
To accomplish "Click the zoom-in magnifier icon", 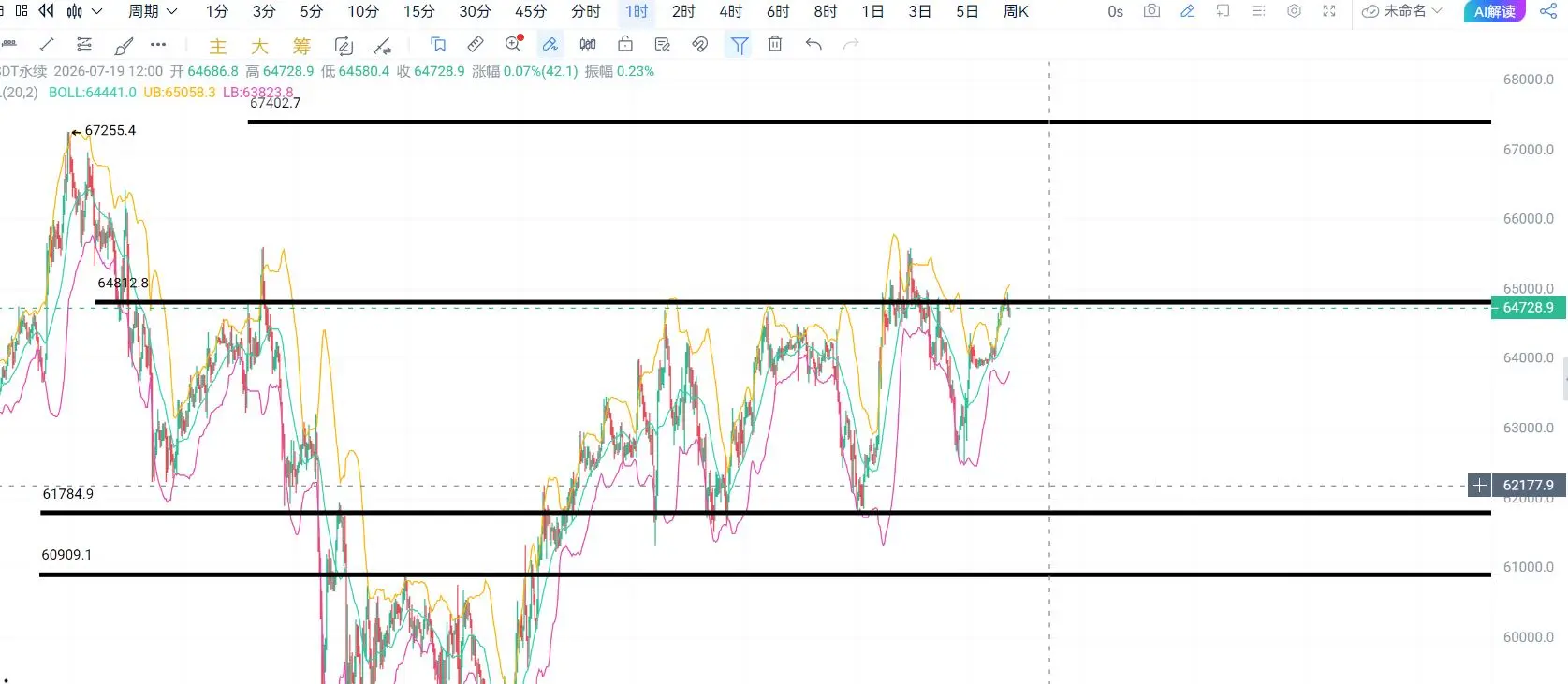I will click(x=513, y=44).
